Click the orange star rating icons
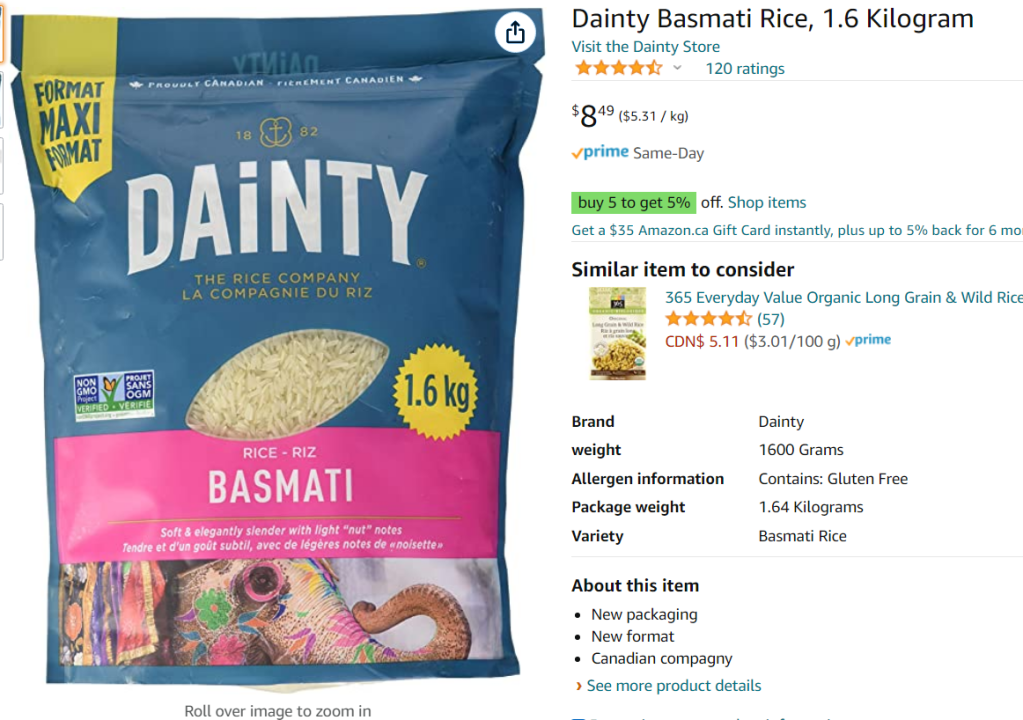This screenshot has height=720, width=1023. click(x=618, y=68)
